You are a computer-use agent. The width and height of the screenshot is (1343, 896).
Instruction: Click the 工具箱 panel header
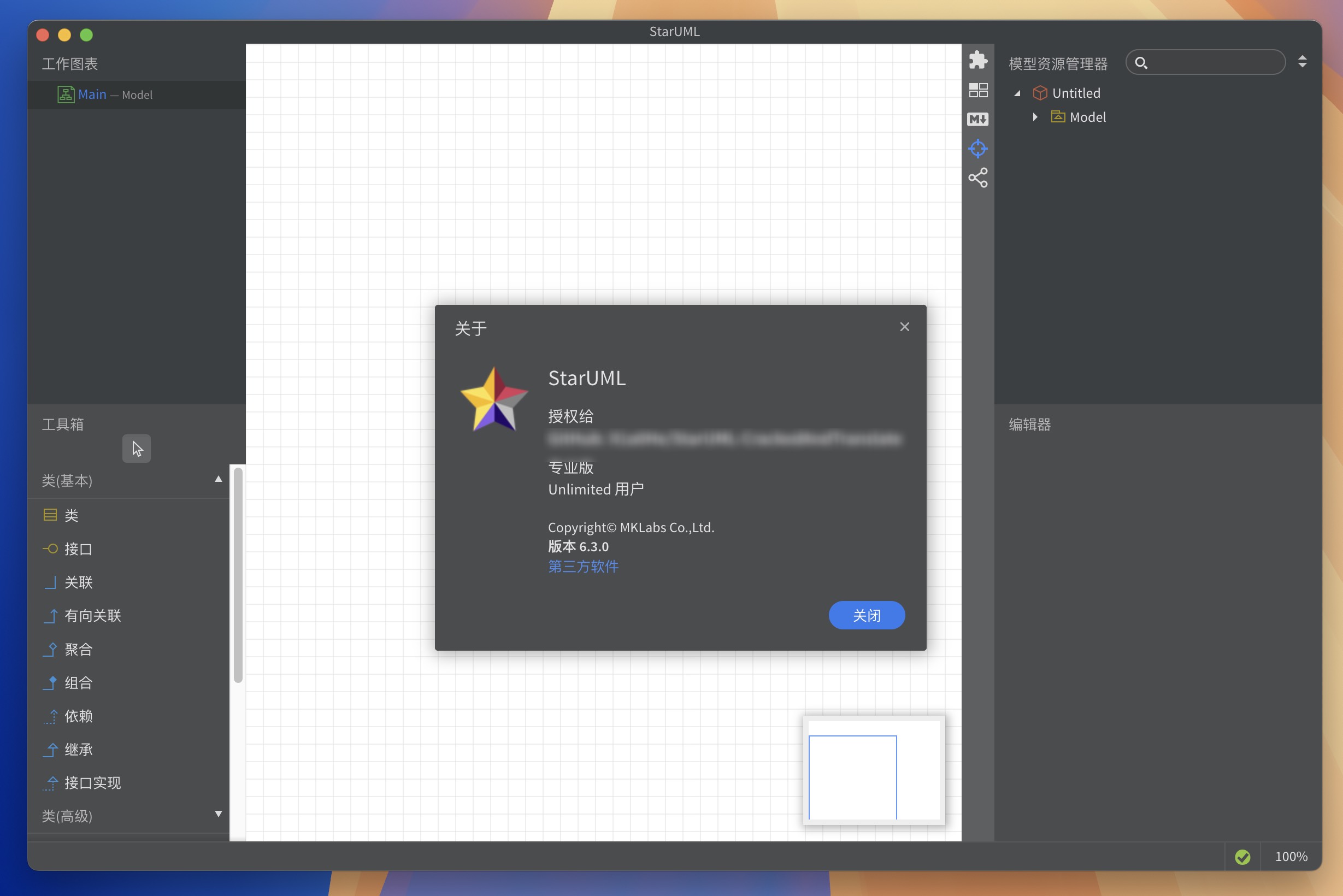pyautogui.click(x=63, y=425)
